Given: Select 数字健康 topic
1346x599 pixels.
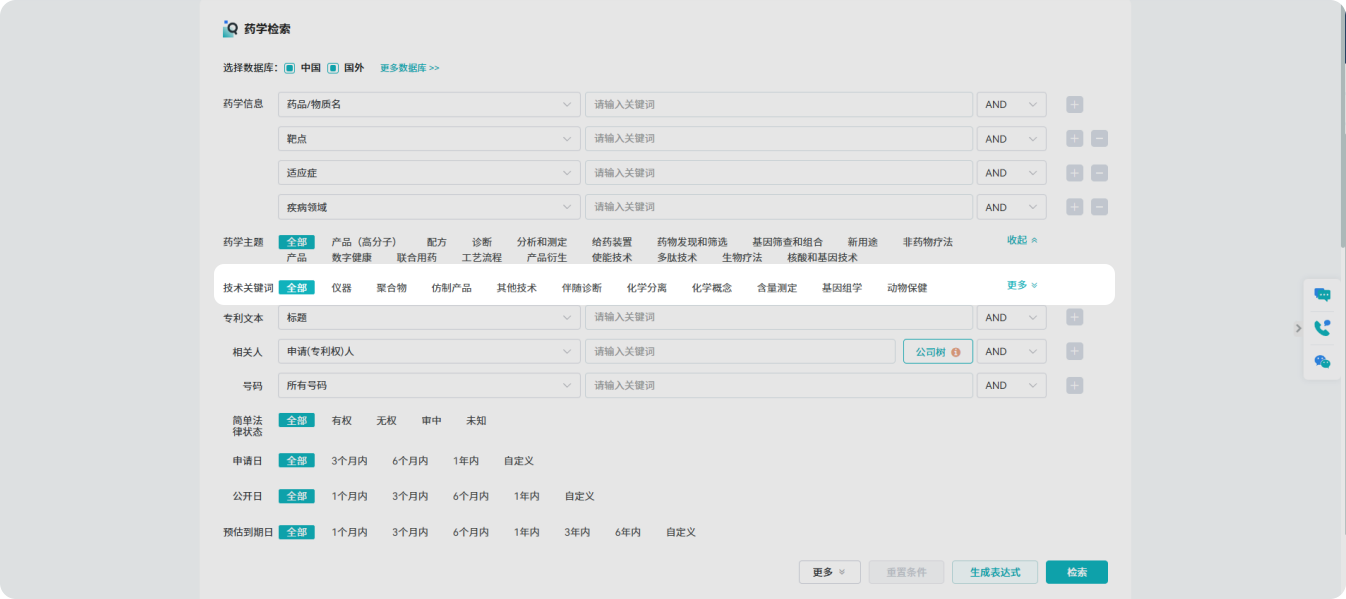Looking at the screenshot, I should pyautogui.click(x=352, y=257).
